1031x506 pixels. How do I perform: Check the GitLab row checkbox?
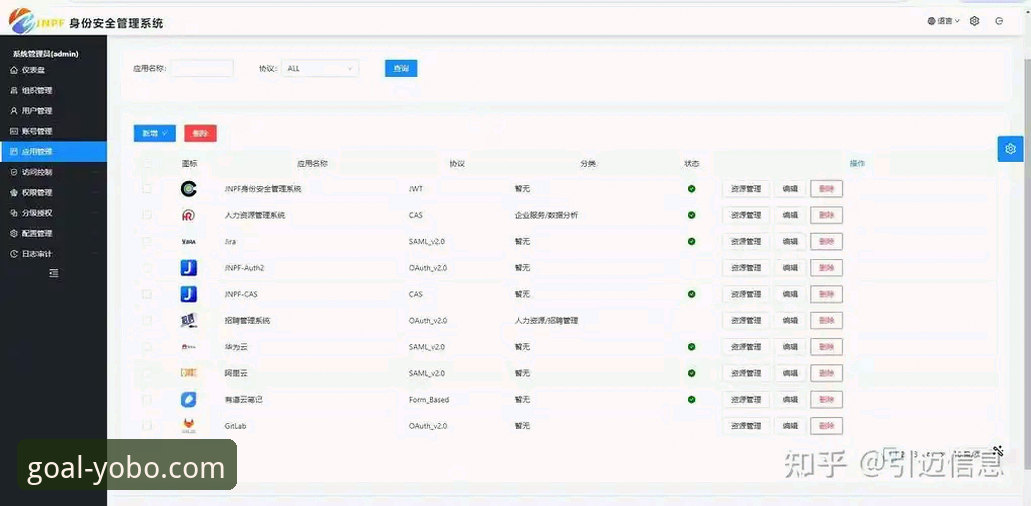(147, 426)
